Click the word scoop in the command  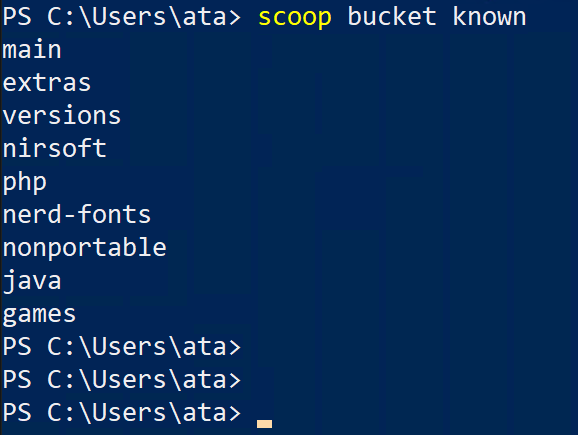[x=295, y=18]
